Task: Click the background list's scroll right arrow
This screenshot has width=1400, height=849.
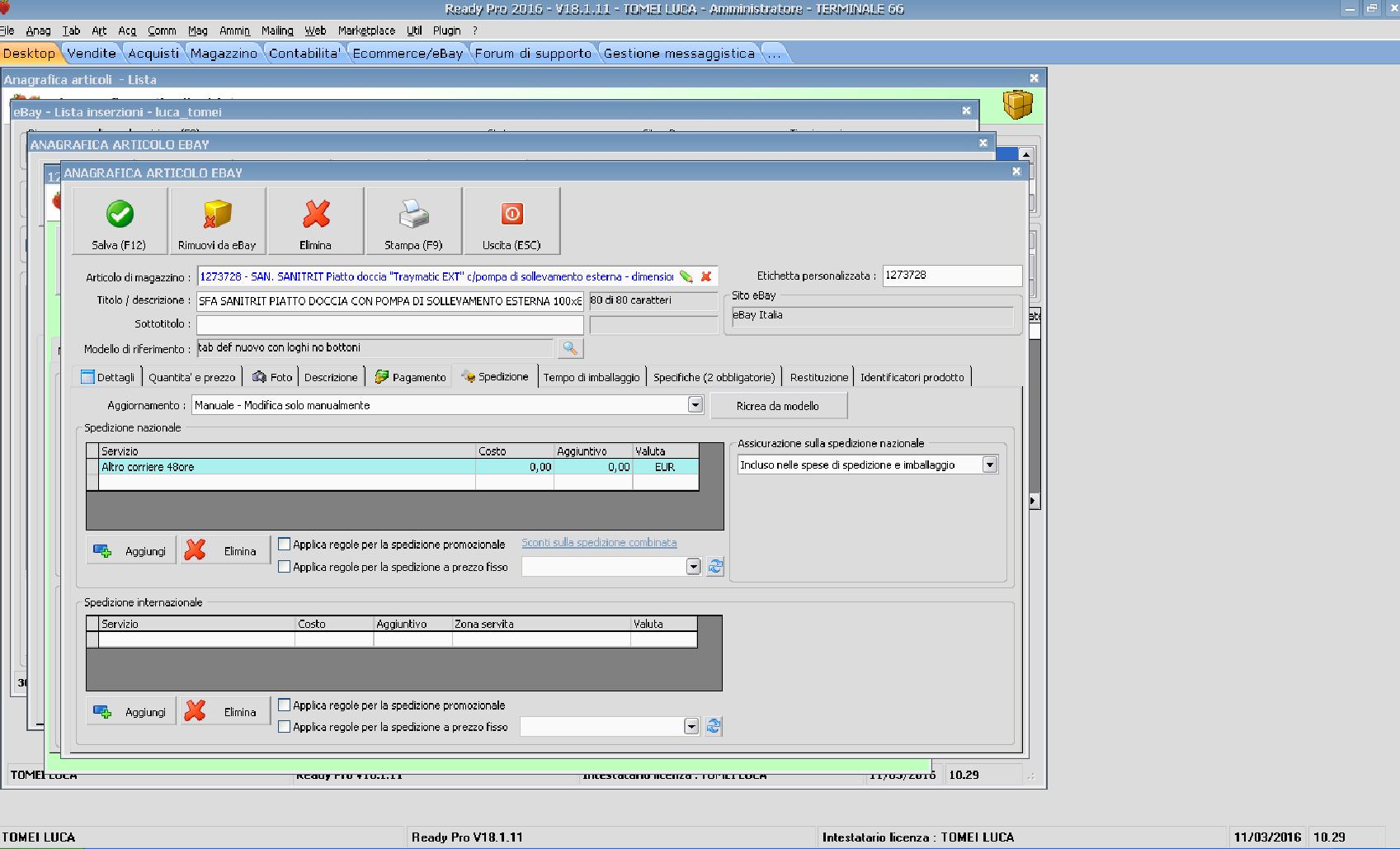Action: click(1034, 501)
